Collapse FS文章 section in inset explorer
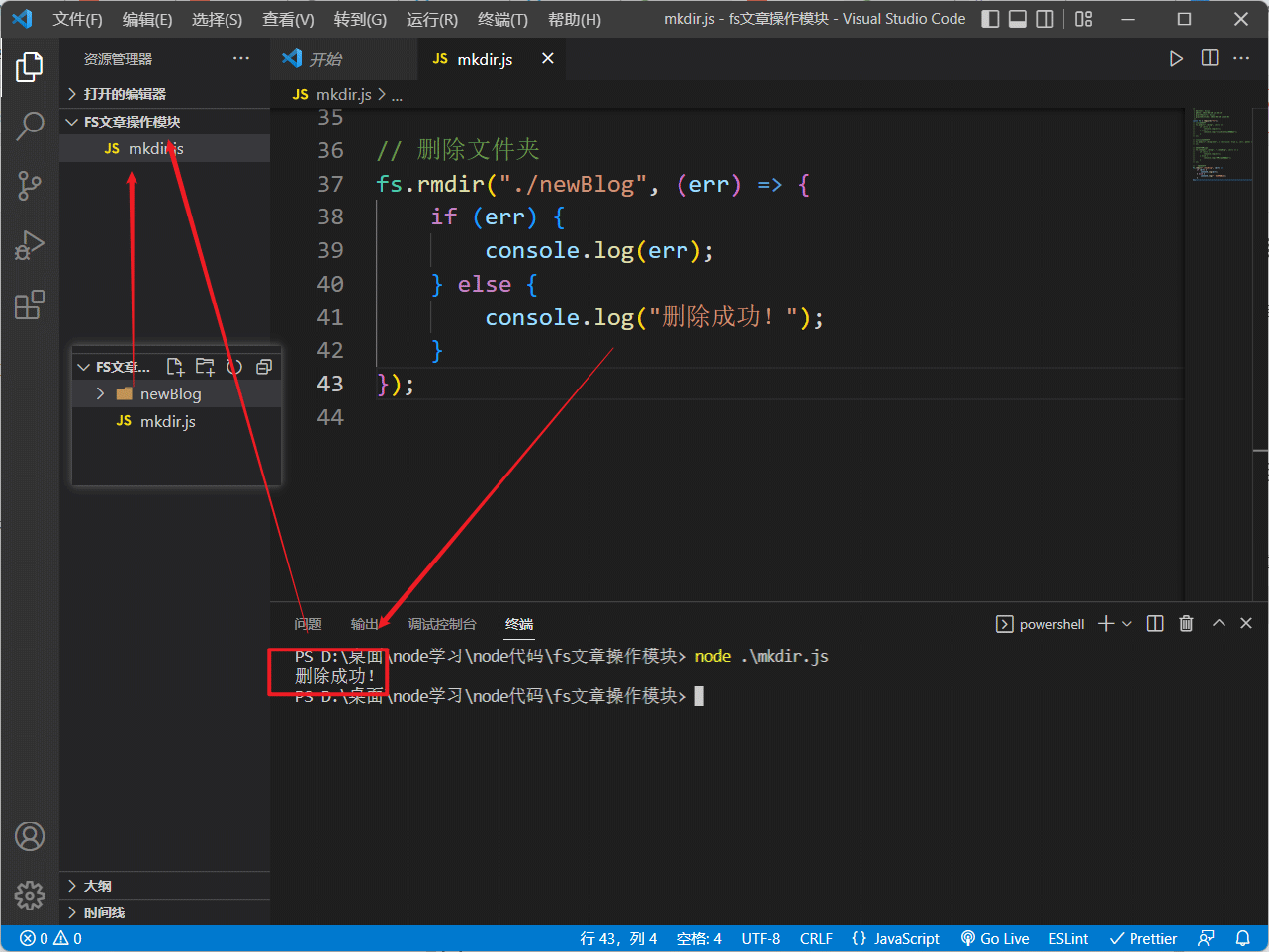Viewport: 1269px width, 952px height. [114, 367]
